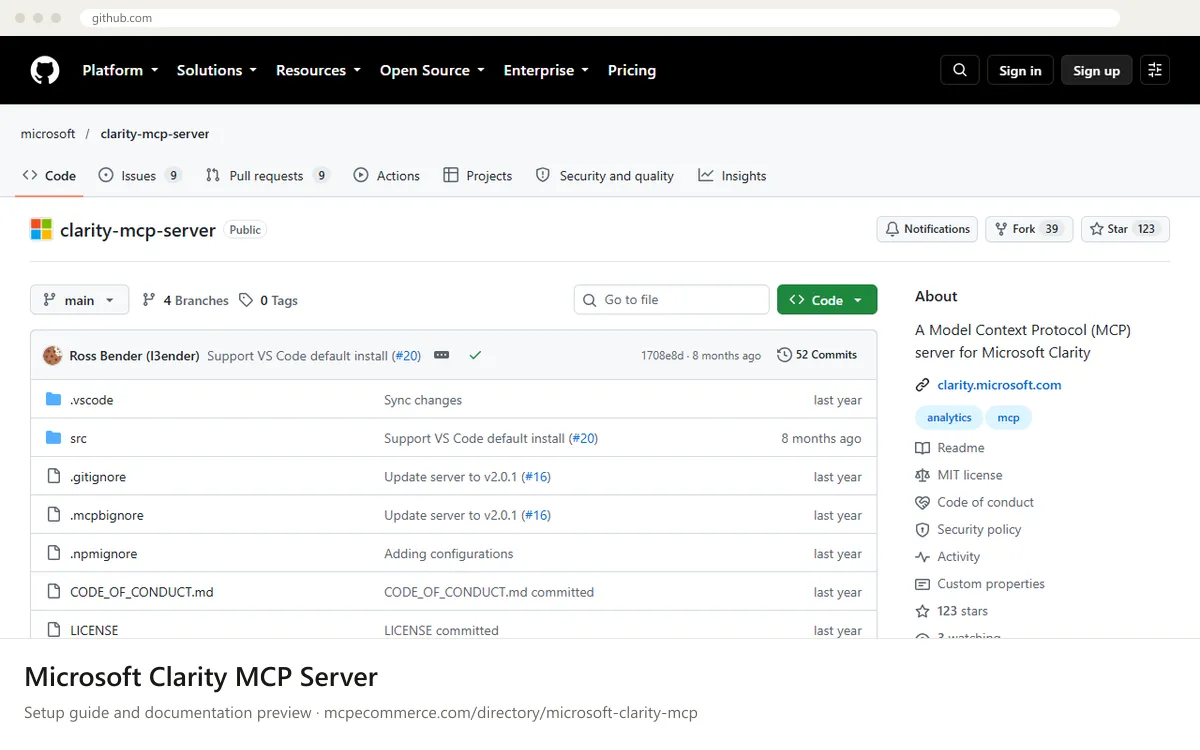Click the LICENSE file icon
The width and height of the screenshot is (1200, 750).
point(54,630)
